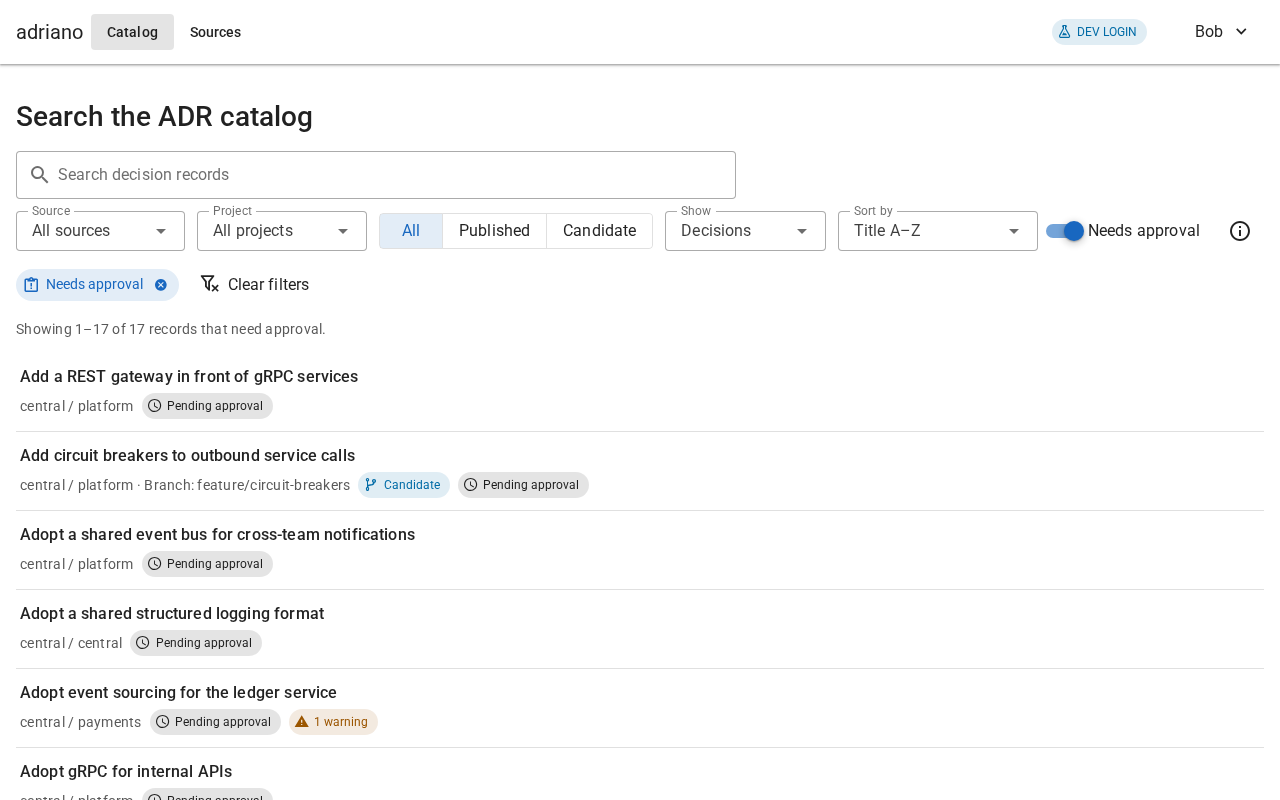
Task: Open 'Adopt event sourcing for the ledger service'
Action: (x=178, y=693)
